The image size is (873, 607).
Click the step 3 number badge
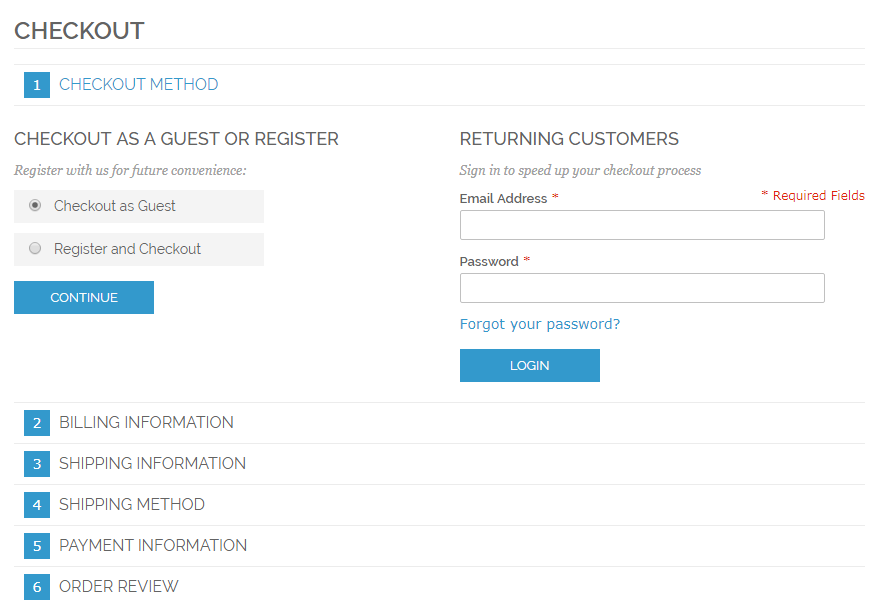36,464
